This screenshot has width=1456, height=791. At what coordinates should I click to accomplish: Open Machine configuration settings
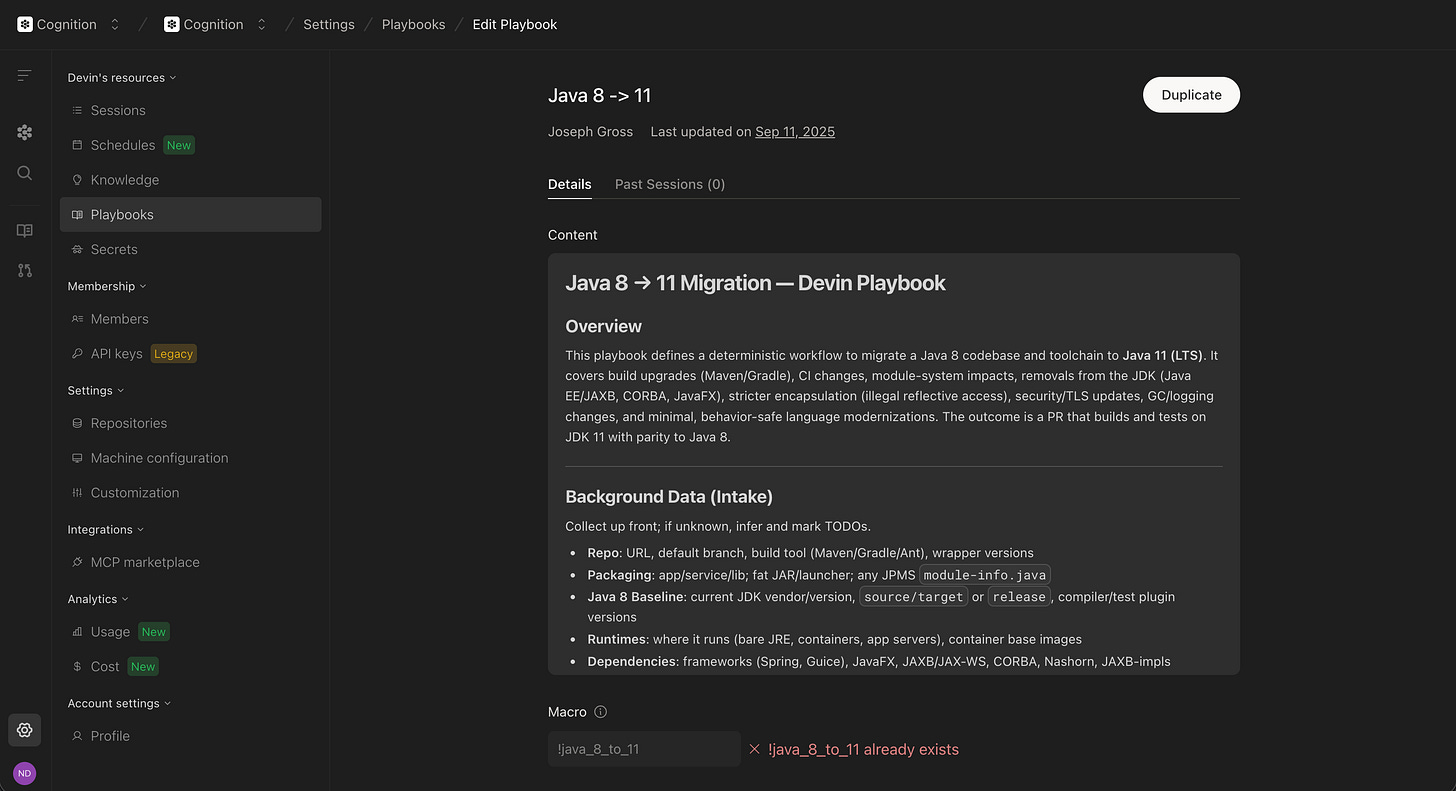point(191,458)
